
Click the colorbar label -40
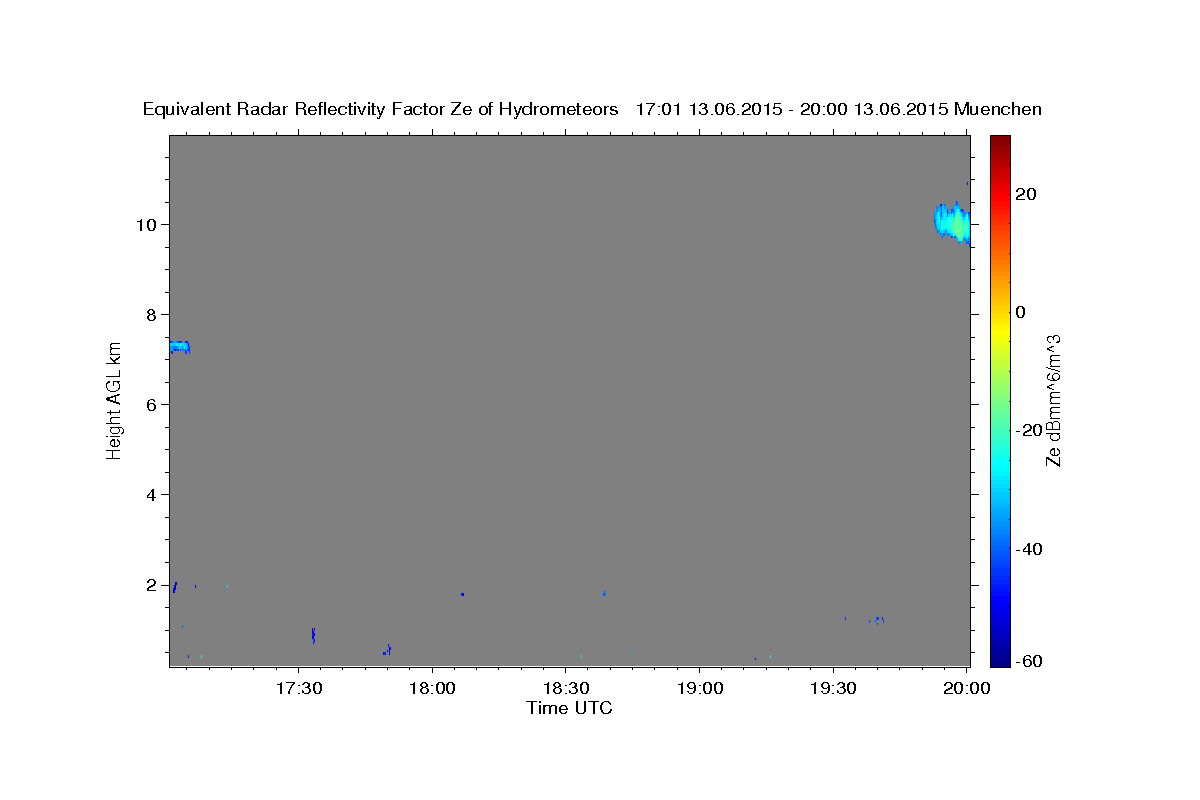(x=1029, y=548)
